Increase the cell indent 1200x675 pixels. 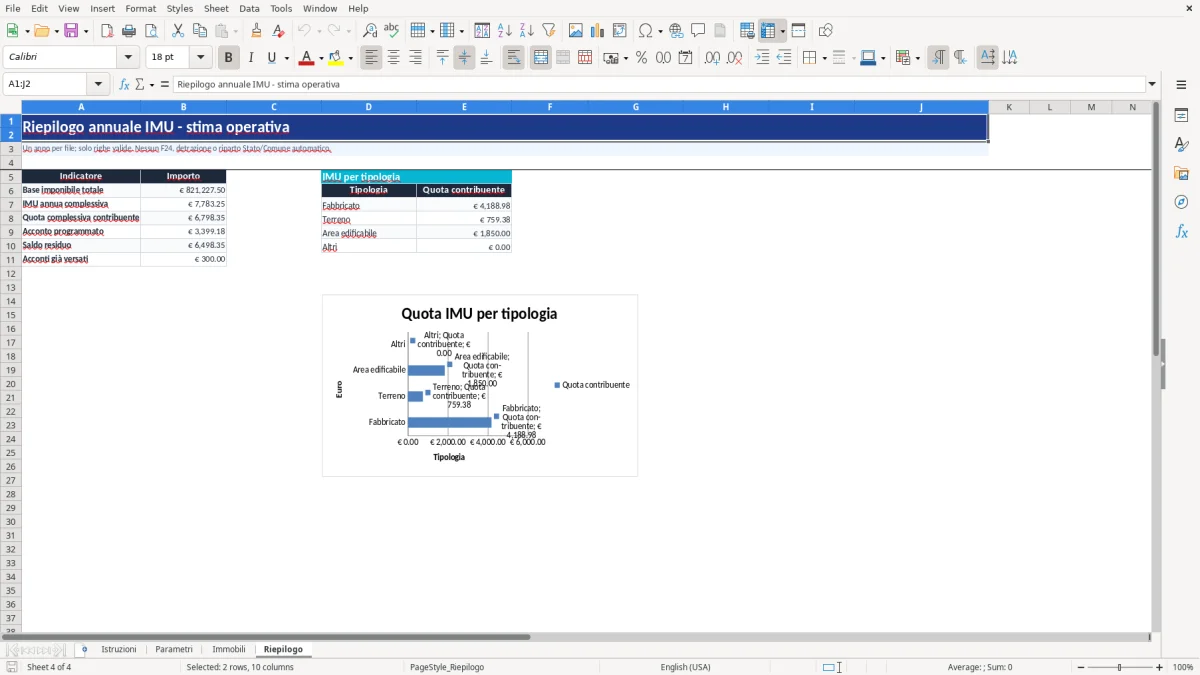(762, 58)
